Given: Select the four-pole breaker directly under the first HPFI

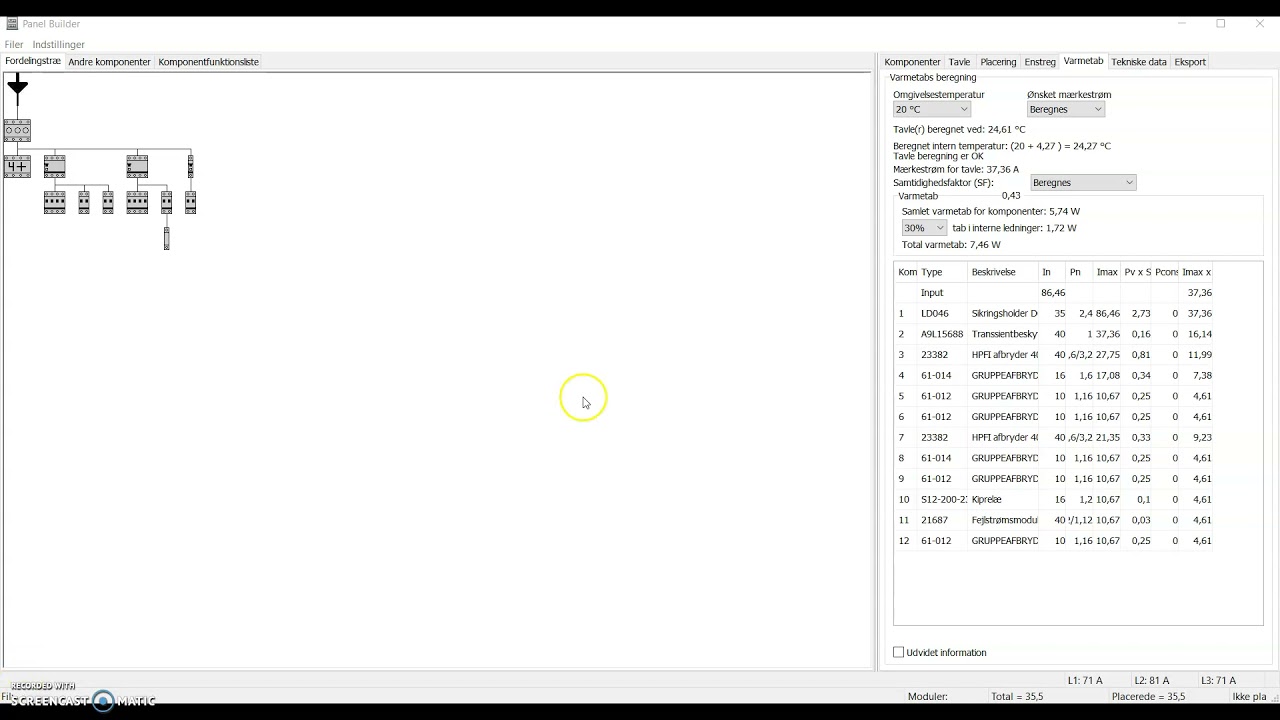Looking at the screenshot, I should [55, 203].
